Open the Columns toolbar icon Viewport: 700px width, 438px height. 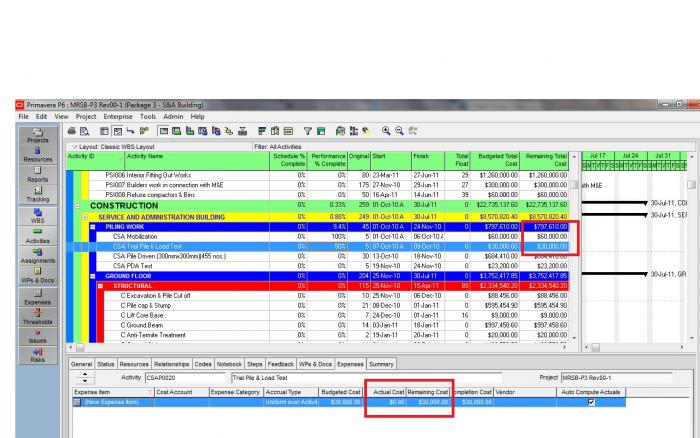tap(275, 131)
